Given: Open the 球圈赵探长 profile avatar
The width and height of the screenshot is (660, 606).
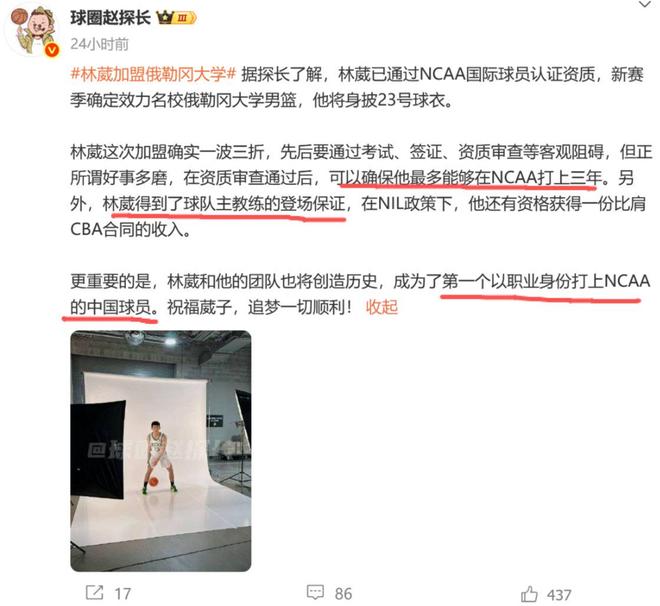Looking at the screenshot, I should [x=33, y=30].
